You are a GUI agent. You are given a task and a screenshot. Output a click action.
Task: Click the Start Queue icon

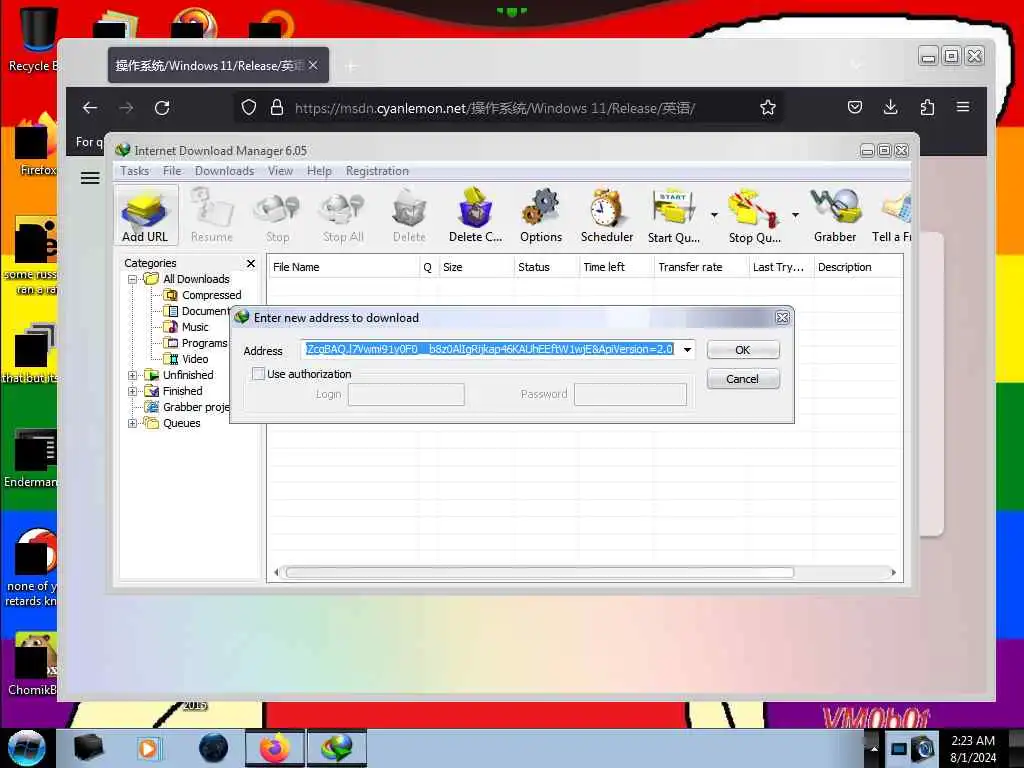pyautogui.click(x=674, y=215)
